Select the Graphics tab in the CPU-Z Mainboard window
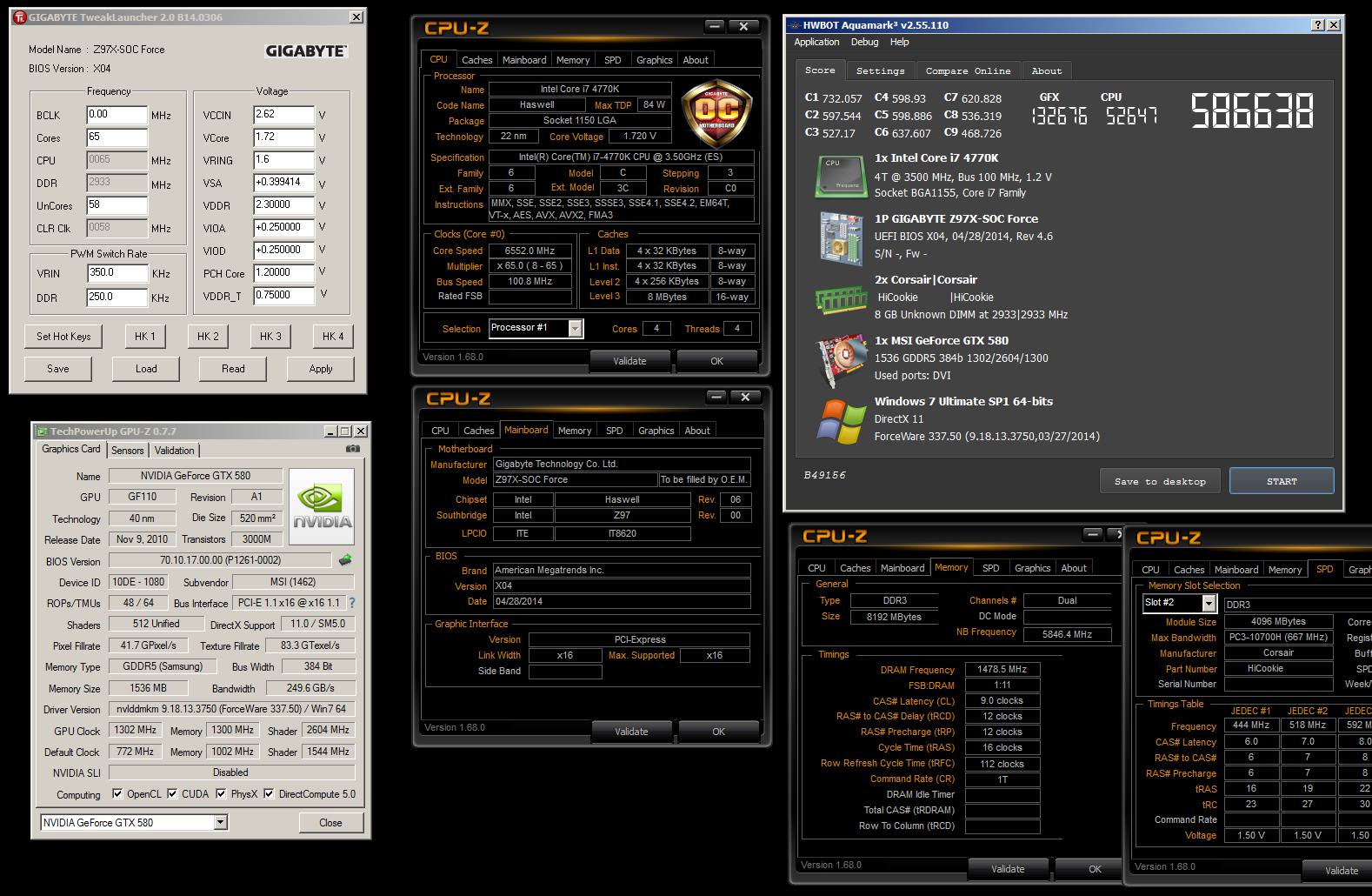Screen dimensions: 1372x896 (x=656, y=431)
